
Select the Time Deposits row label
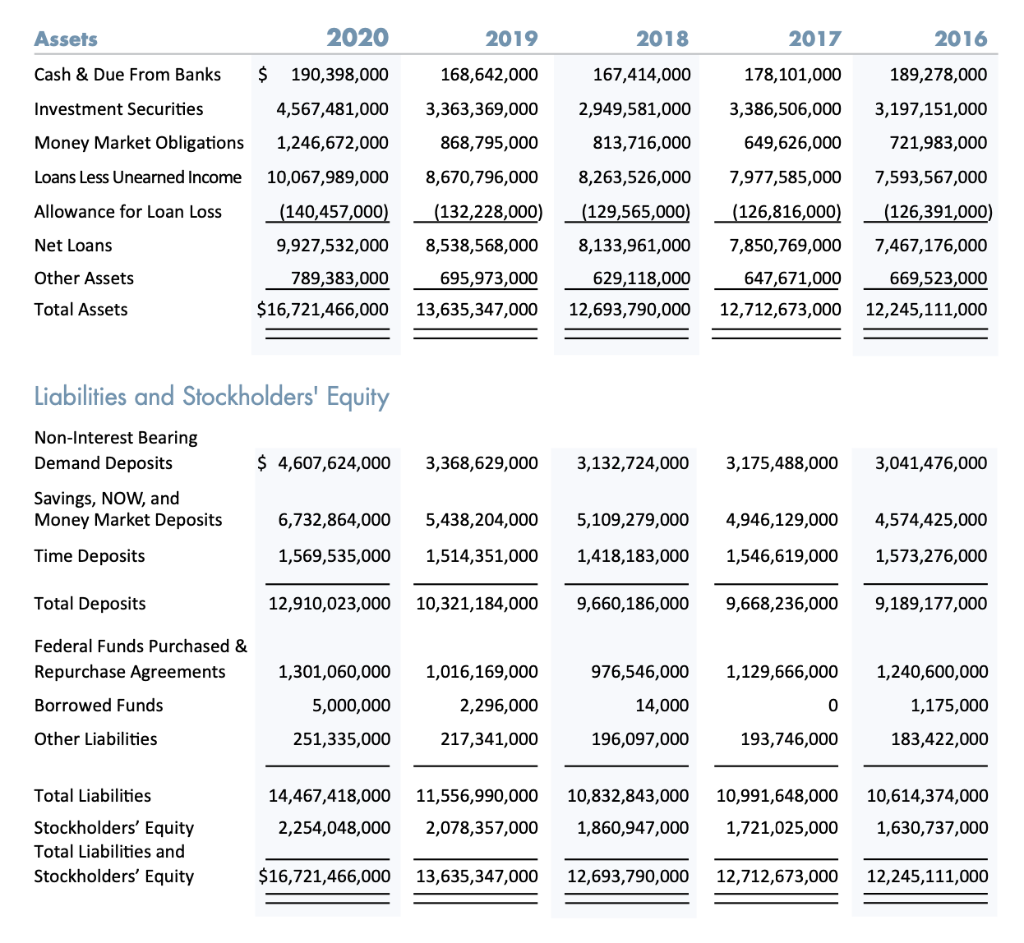88,555
